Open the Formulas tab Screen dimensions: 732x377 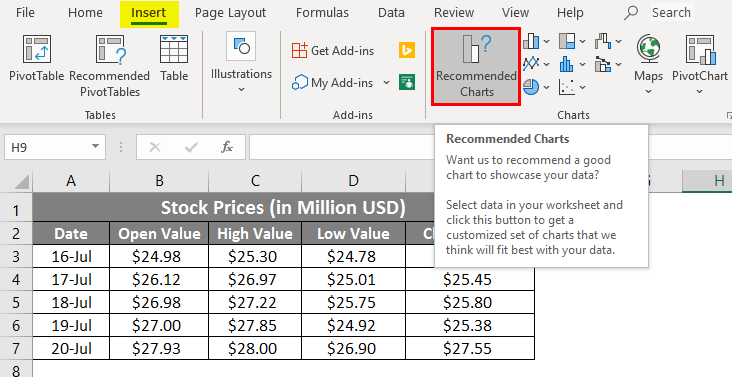322,13
